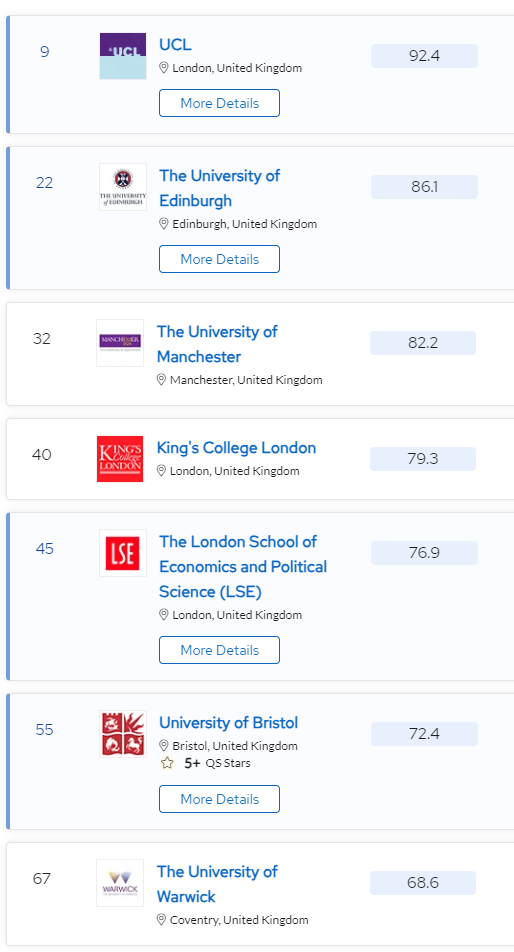Open More Details for University of Bristol

coord(219,799)
